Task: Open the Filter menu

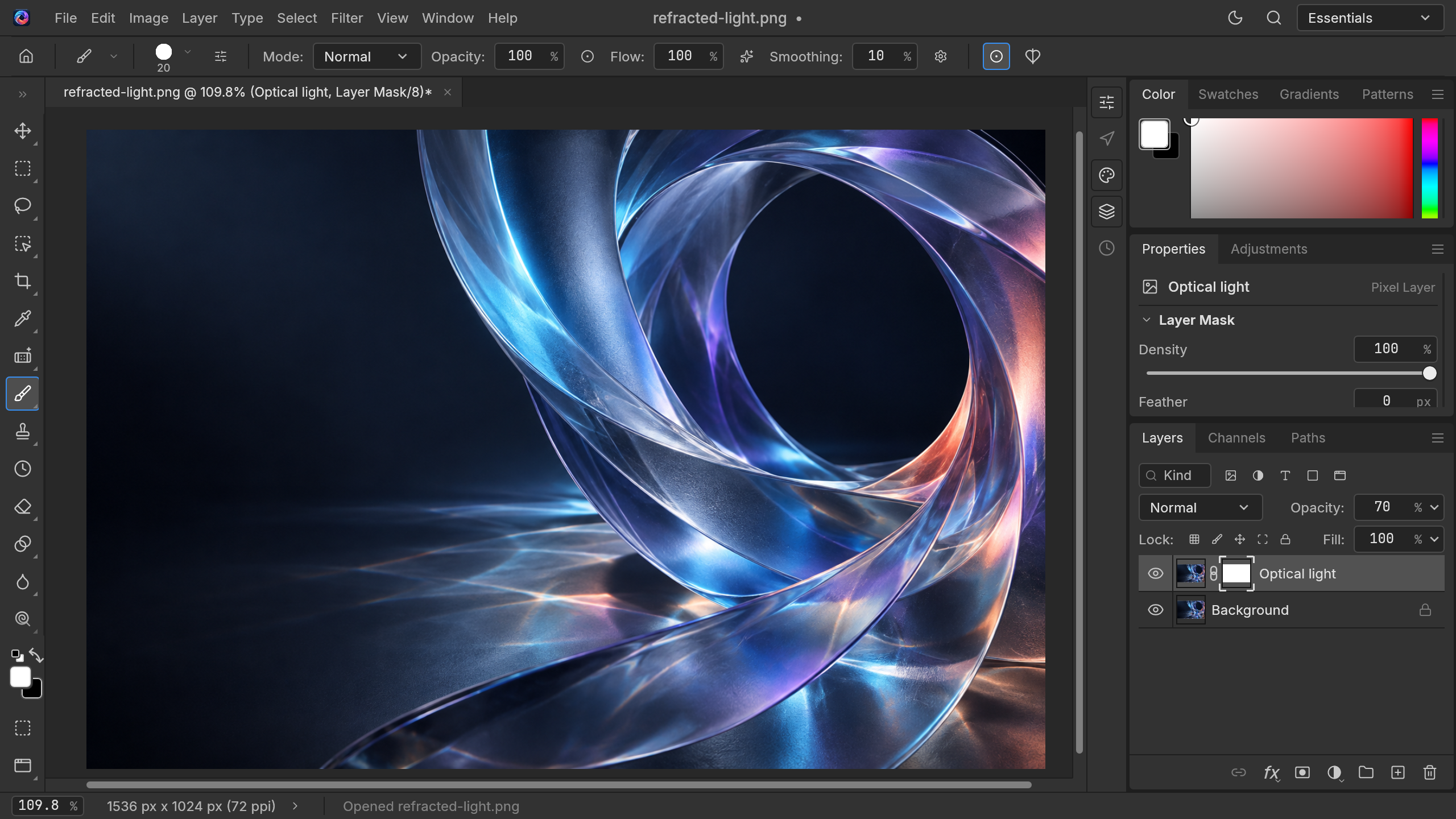Action: click(x=347, y=18)
